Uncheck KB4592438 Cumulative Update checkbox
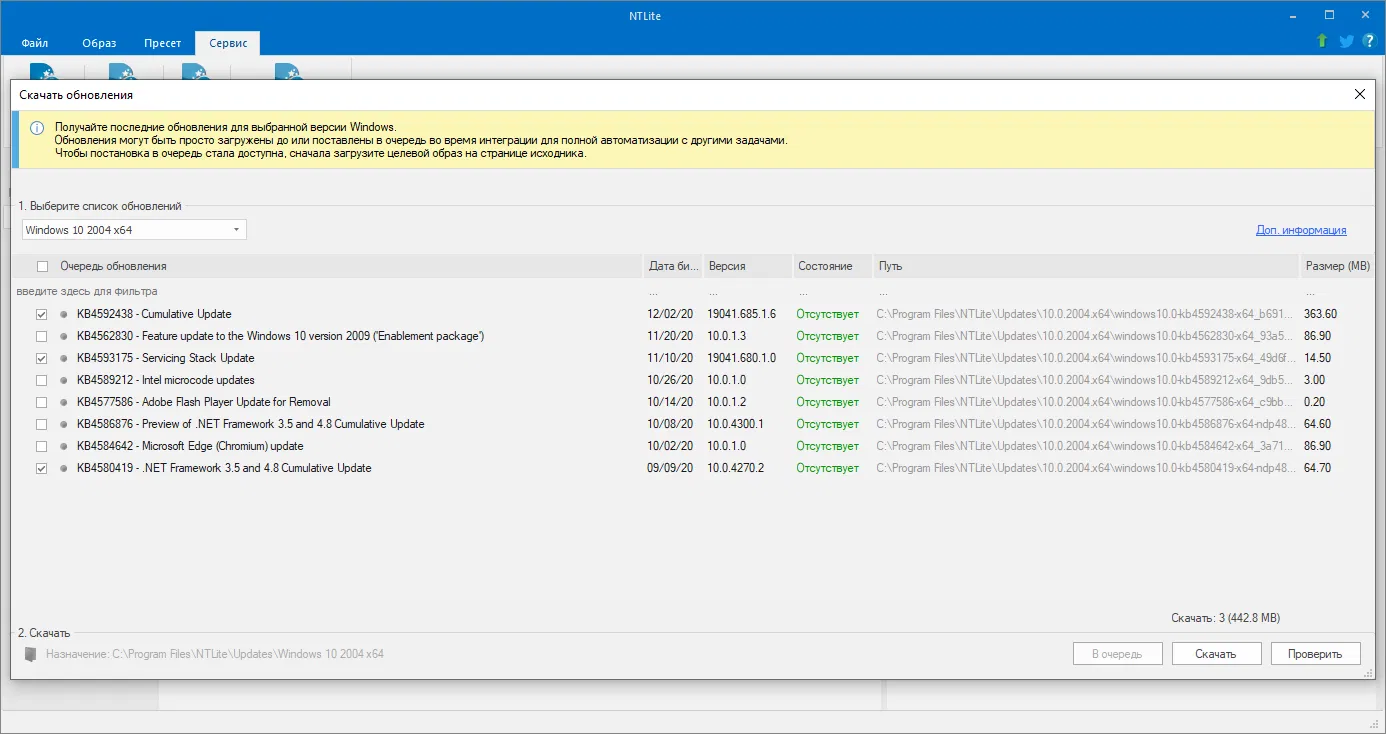This screenshot has width=1386, height=734. 42,314
